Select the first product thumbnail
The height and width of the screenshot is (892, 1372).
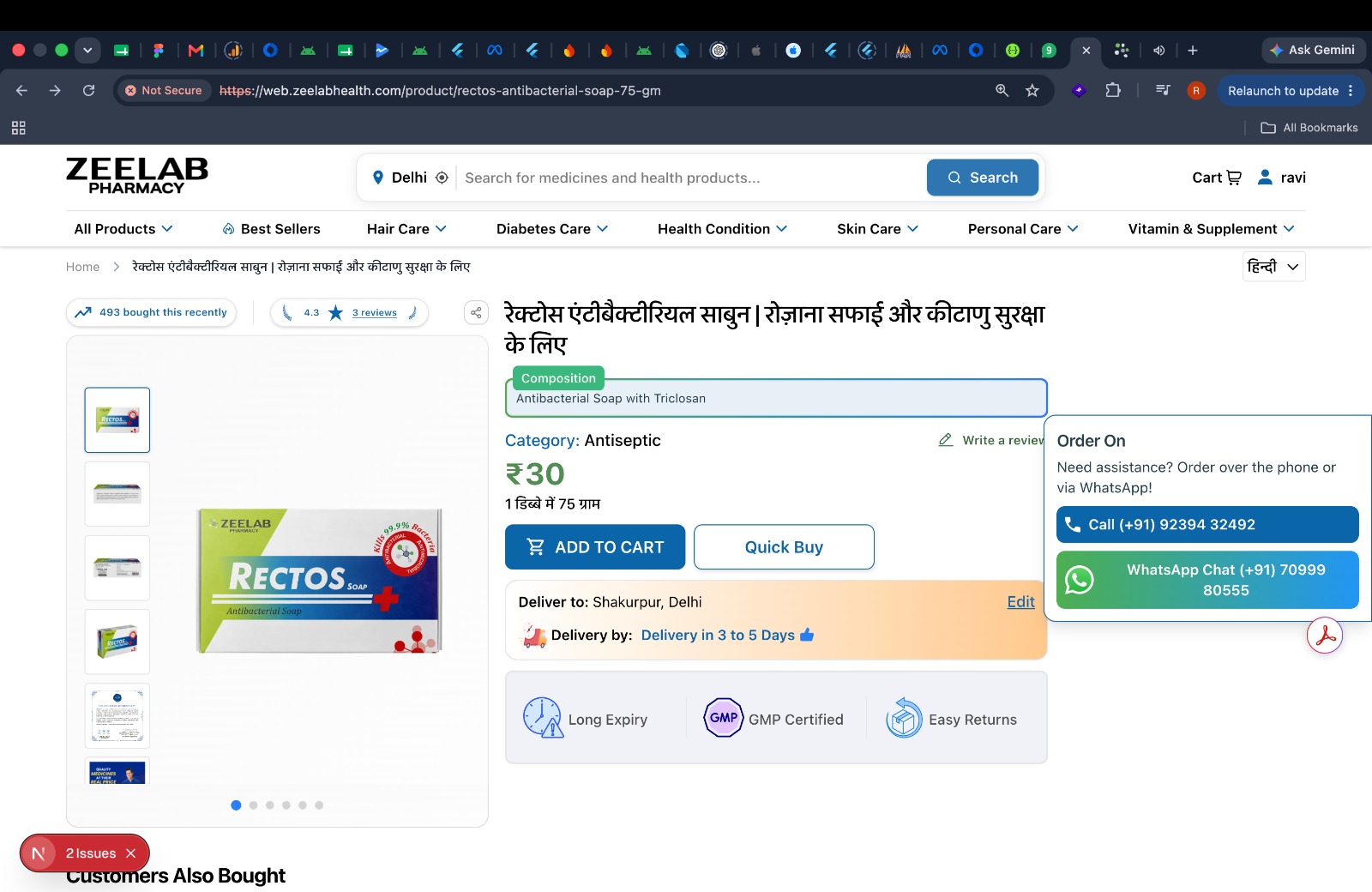(x=117, y=420)
